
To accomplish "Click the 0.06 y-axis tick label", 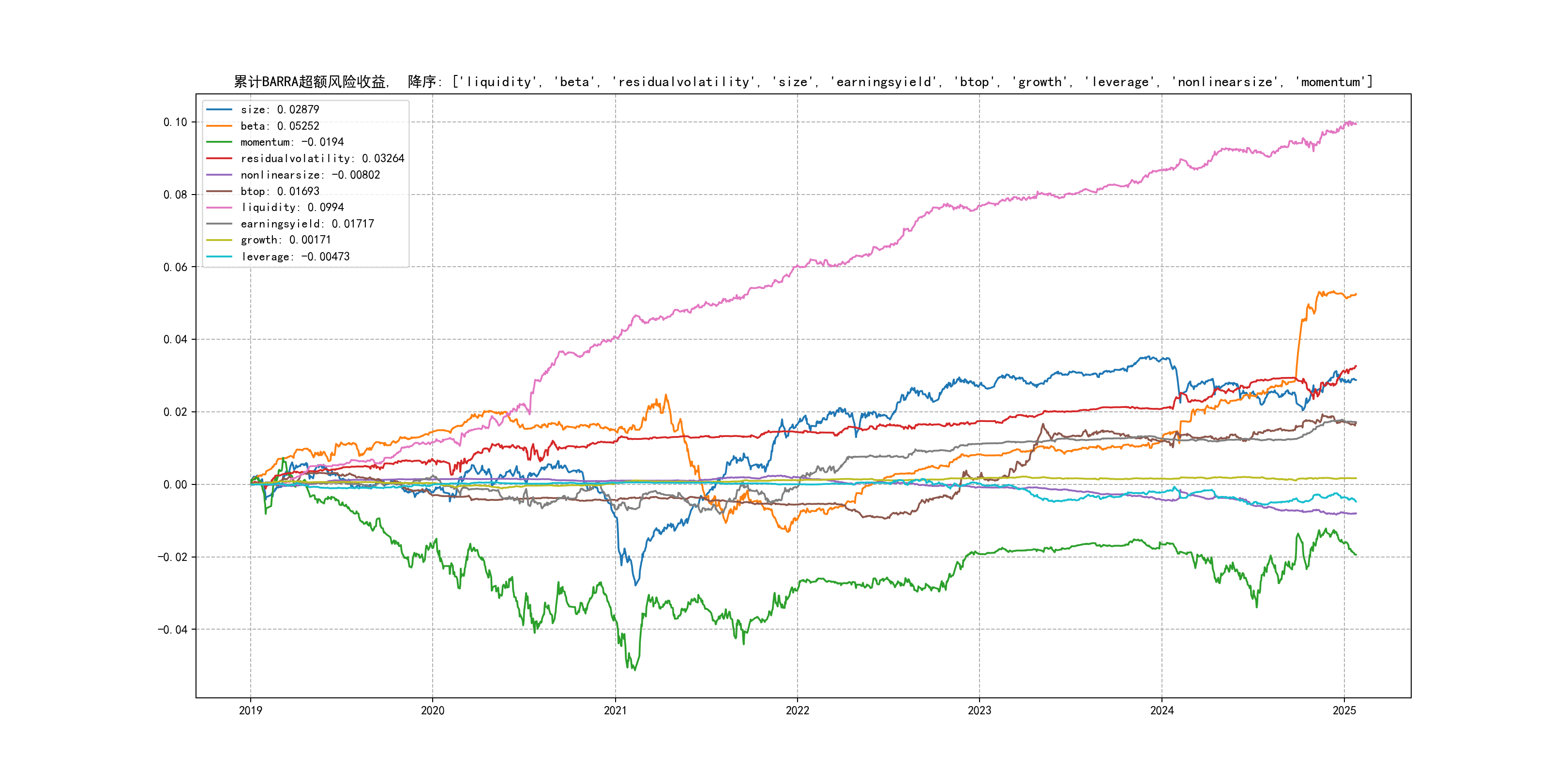I will tap(175, 267).
